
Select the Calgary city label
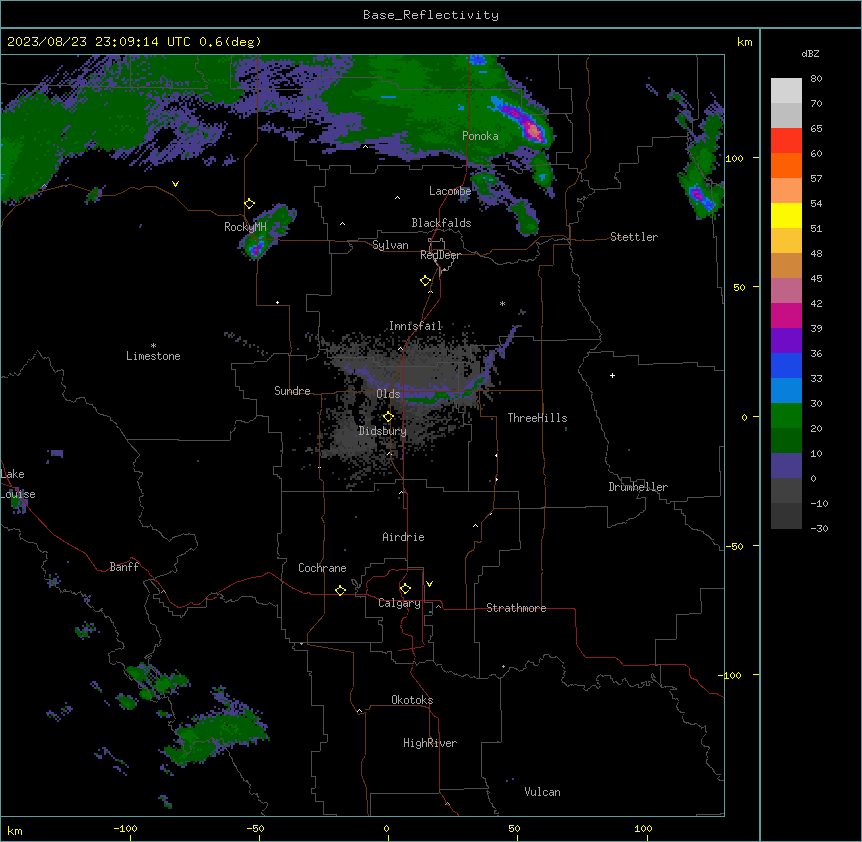[399, 603]
